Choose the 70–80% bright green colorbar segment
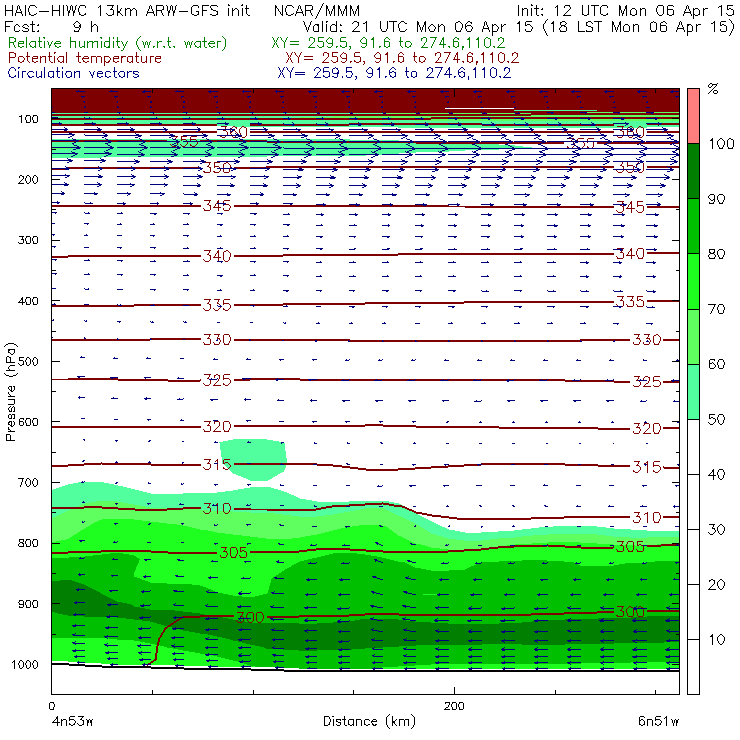740x740 pixels. click(693, 281)
